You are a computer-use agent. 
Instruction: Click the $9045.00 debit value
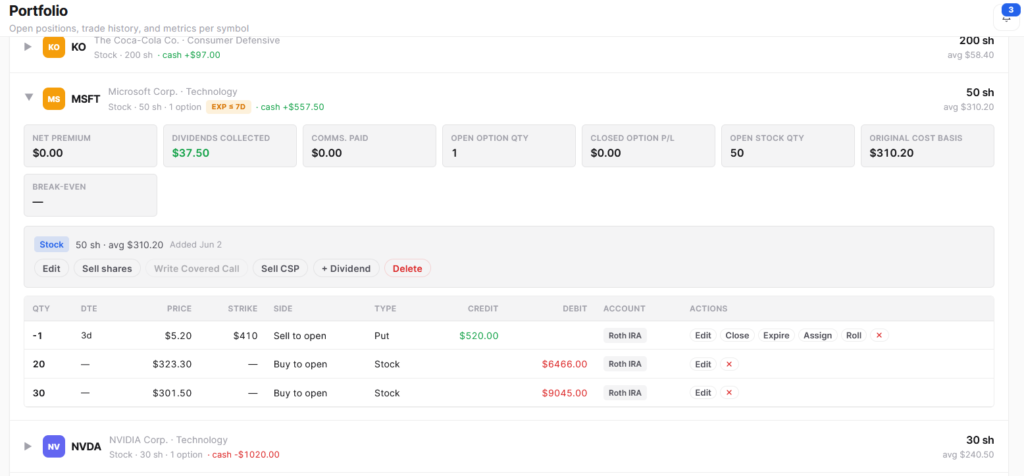(x=564, y=393)
